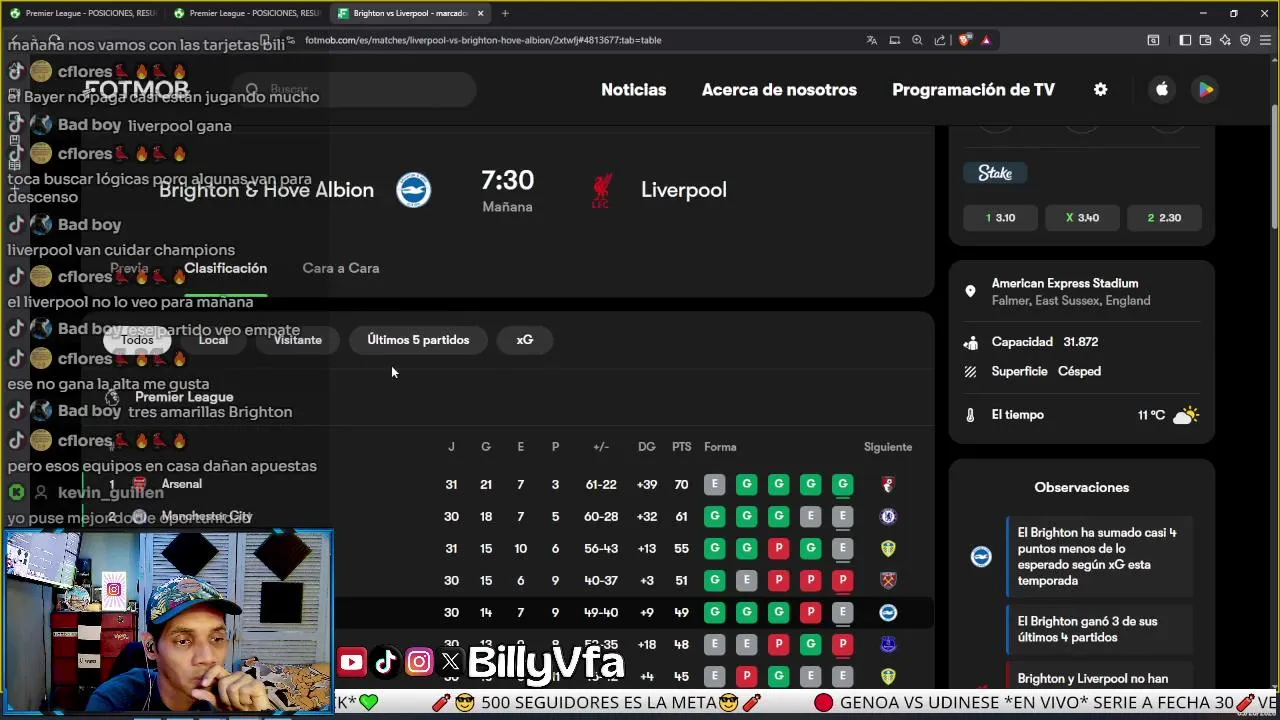Image resolution: width=1280 pixels, height=720 pixels.
Task: Click the Forma column header
Action: (720, 447)
